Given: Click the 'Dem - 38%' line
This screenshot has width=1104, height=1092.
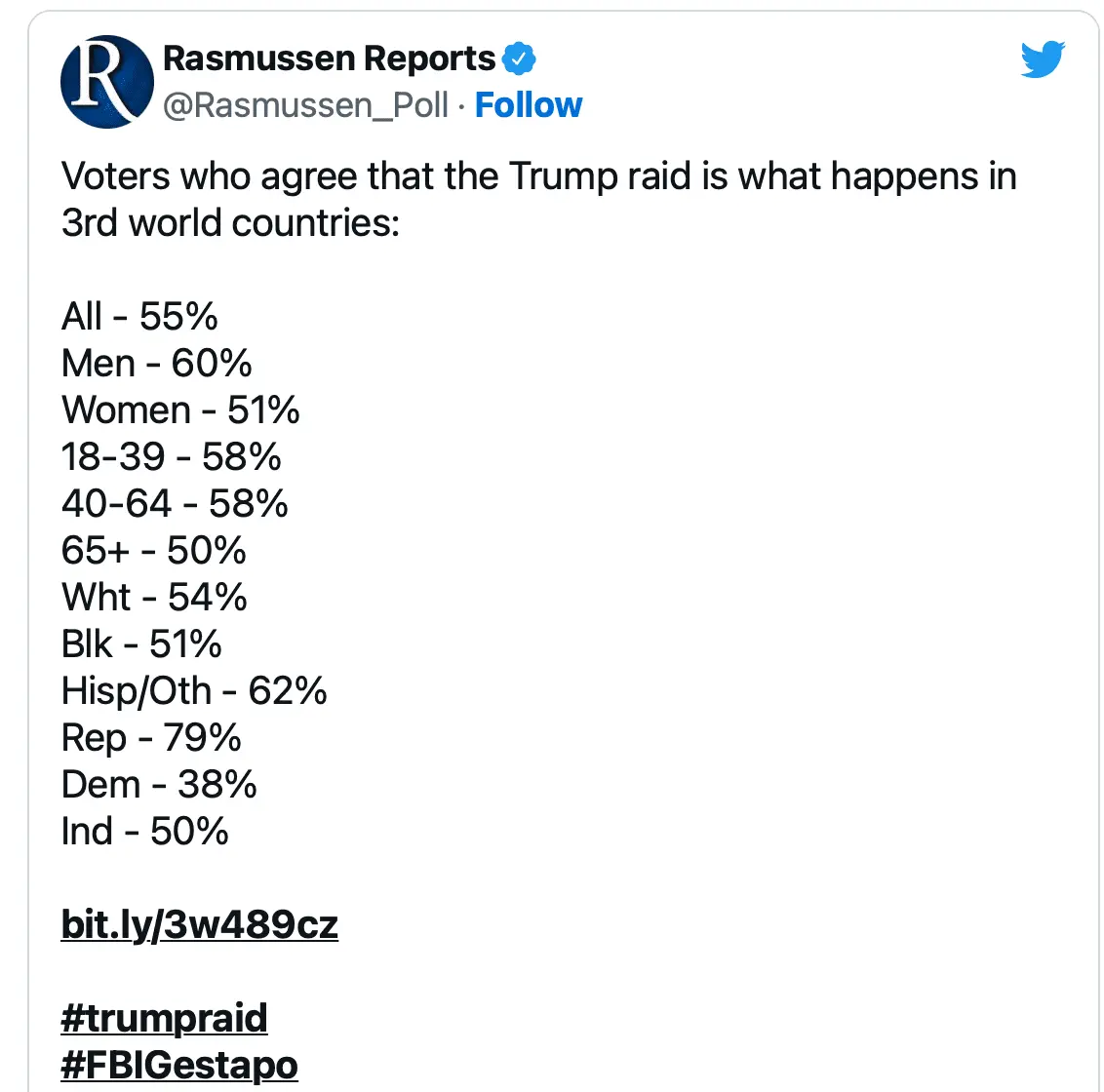Looking at the screenshot, I should pyautogui.click(x=159, y=784).
